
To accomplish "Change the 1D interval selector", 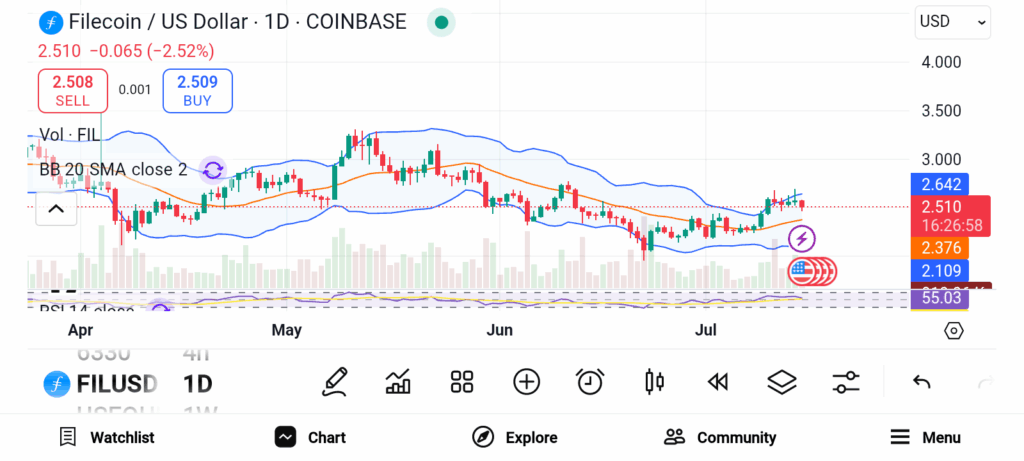I will 198,383.
